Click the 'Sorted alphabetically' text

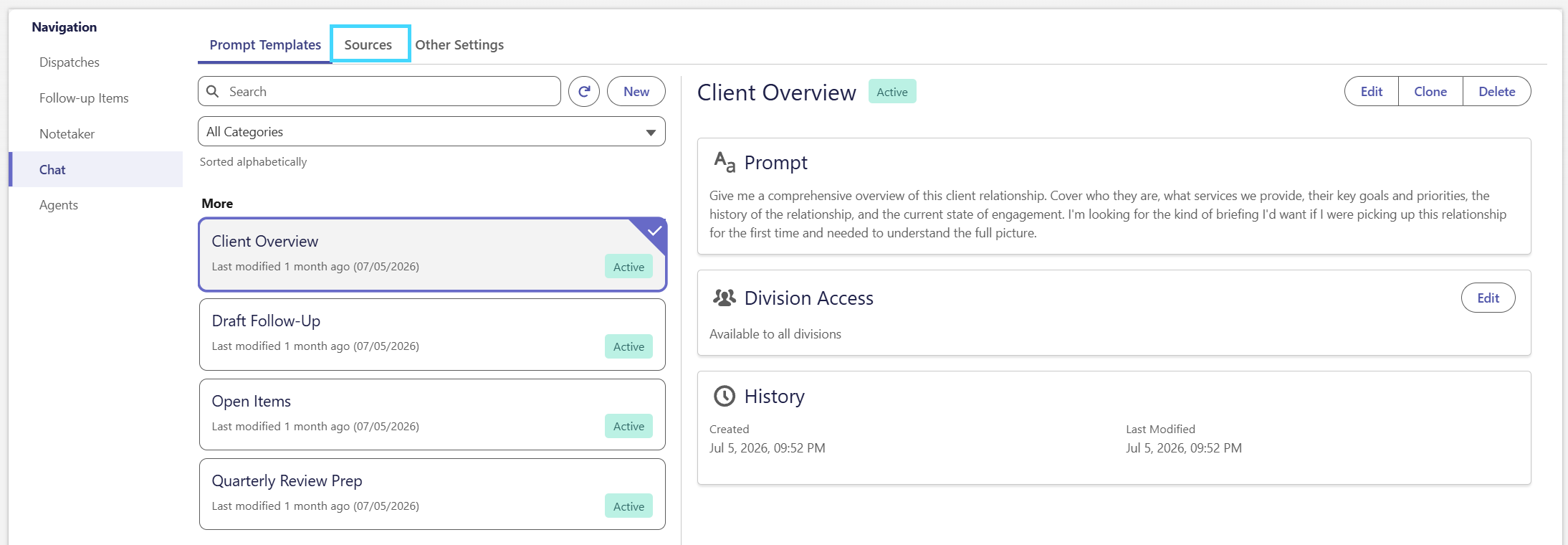(x=253, y=162)
